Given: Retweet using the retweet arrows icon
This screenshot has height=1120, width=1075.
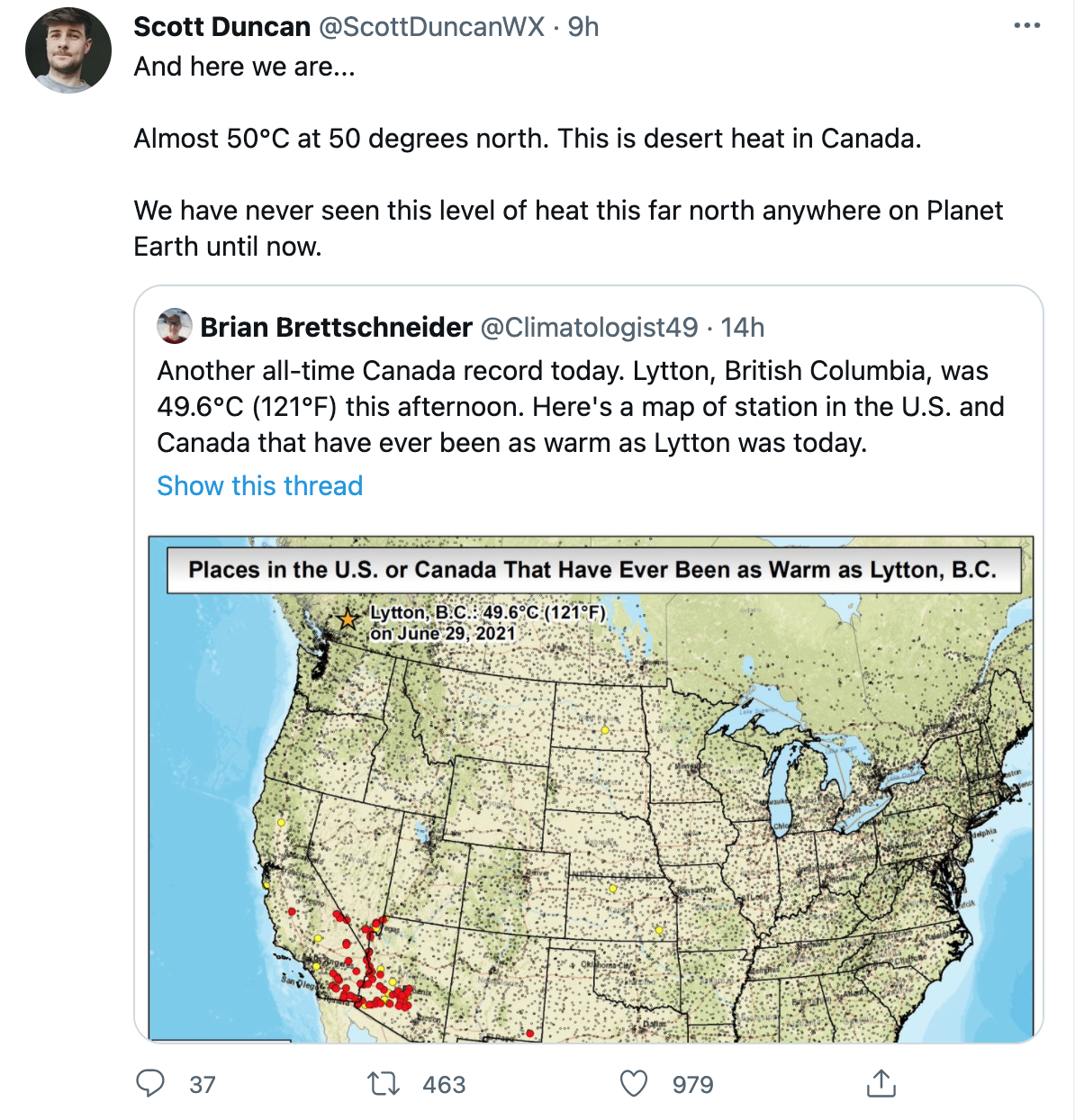Looking at the screenshot, I should [384, 1084].
